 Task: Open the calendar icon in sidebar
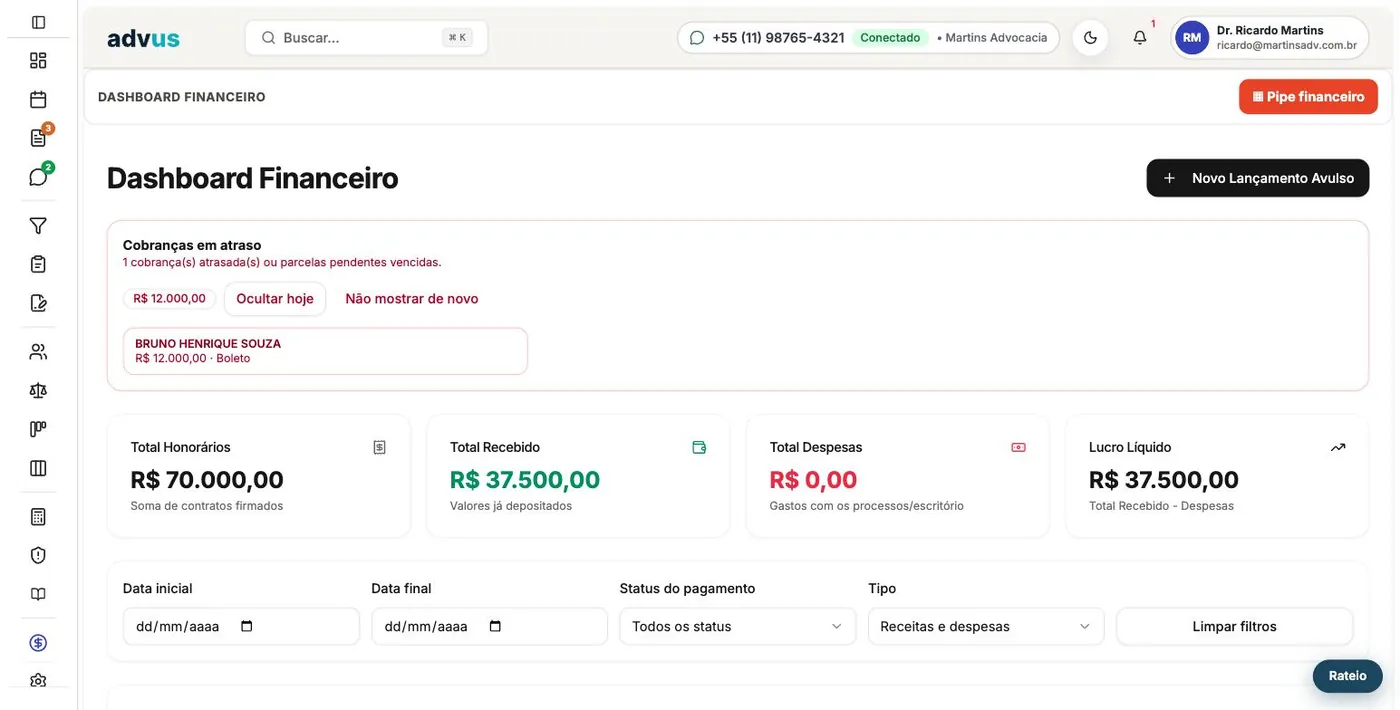(38, 99)
